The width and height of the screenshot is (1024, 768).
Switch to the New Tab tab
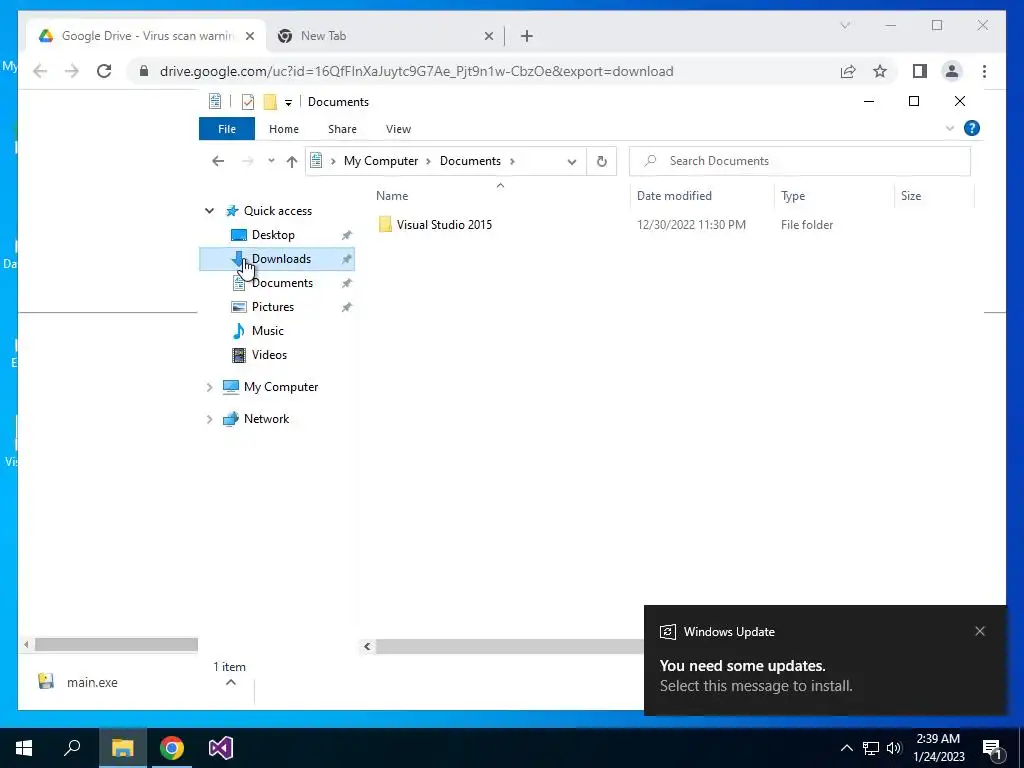(385, 36)
